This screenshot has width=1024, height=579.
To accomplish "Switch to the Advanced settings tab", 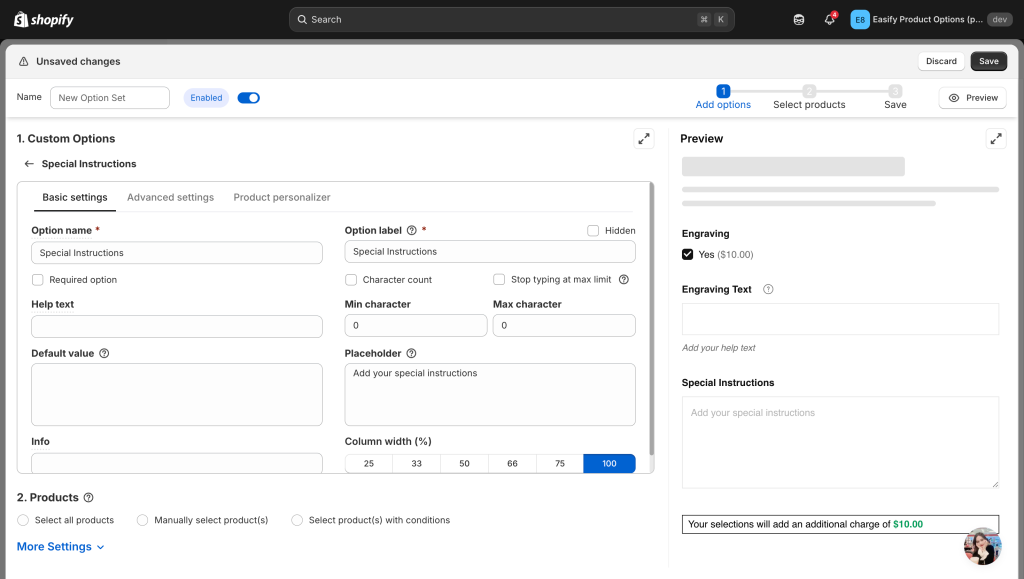I will click(170, 198).
